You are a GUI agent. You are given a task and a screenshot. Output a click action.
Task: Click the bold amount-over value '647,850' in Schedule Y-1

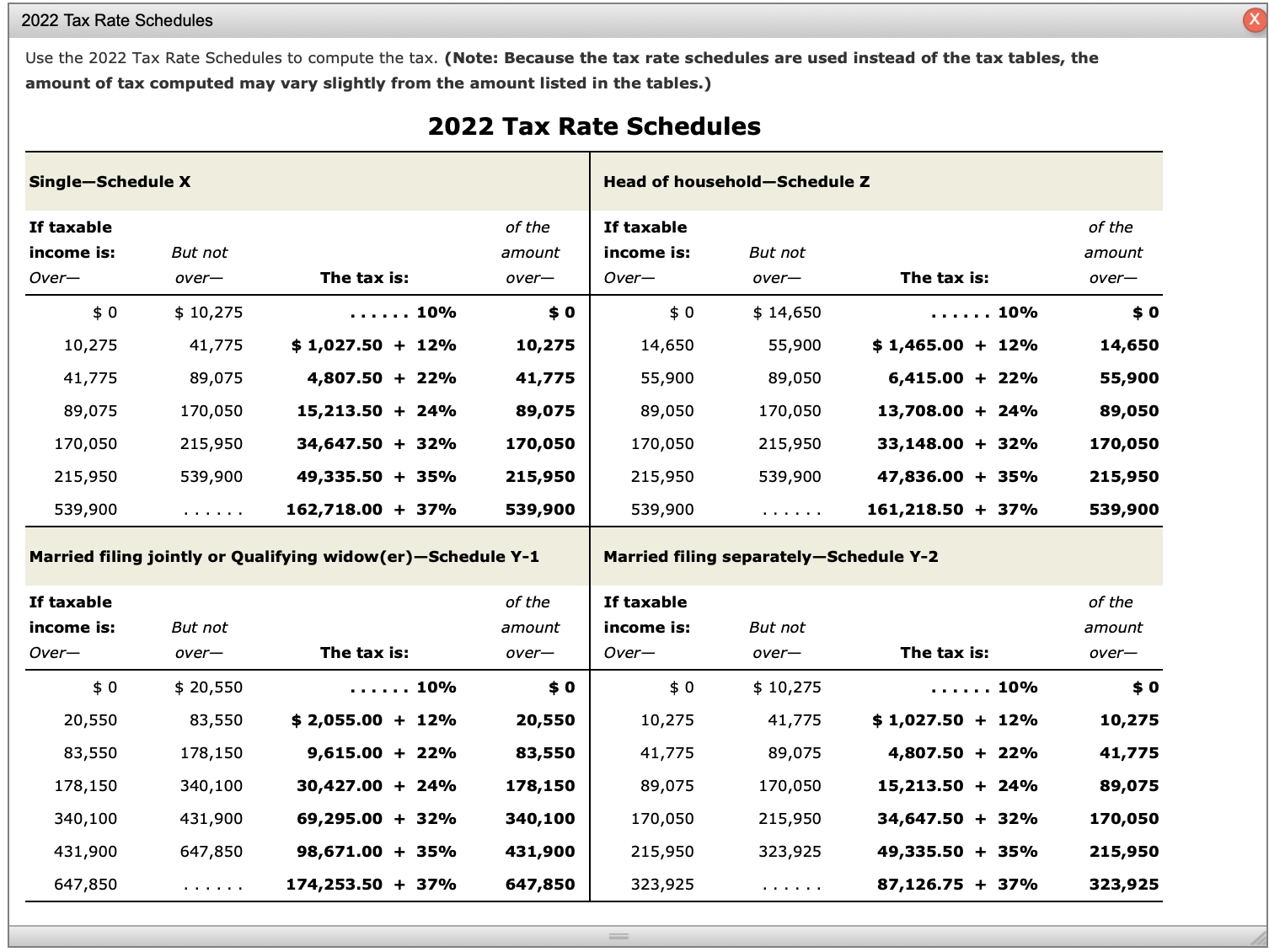coord(540,885)
